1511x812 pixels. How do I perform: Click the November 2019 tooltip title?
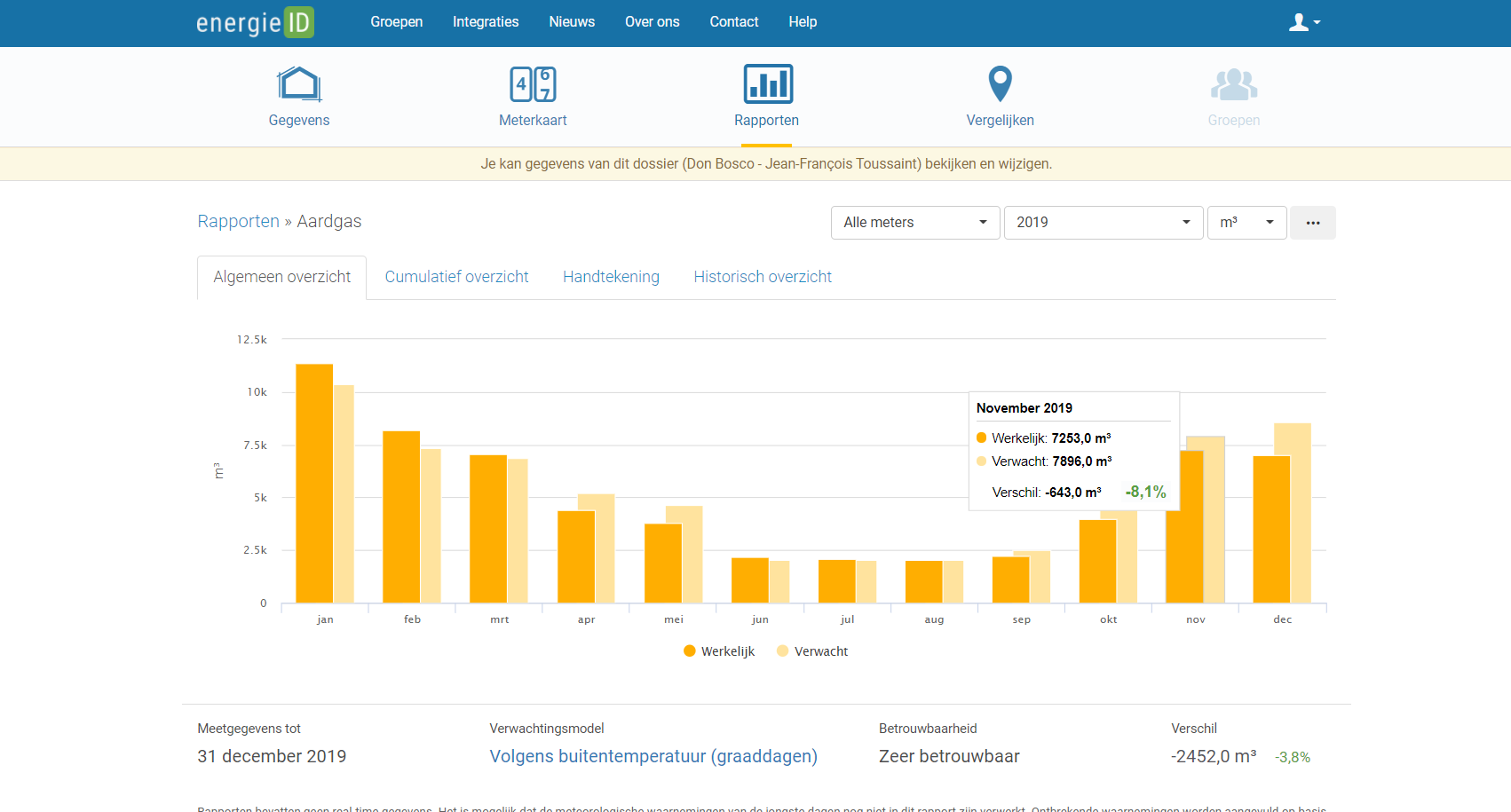pyautogui.click(x=1024, y=408)
